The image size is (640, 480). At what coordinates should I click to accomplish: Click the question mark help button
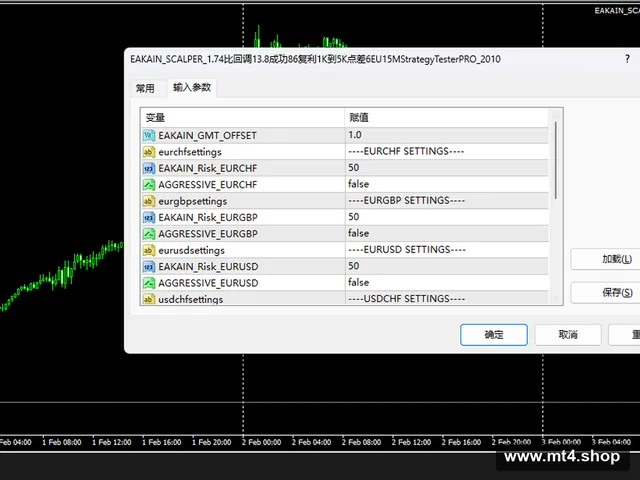click(627, 59)
